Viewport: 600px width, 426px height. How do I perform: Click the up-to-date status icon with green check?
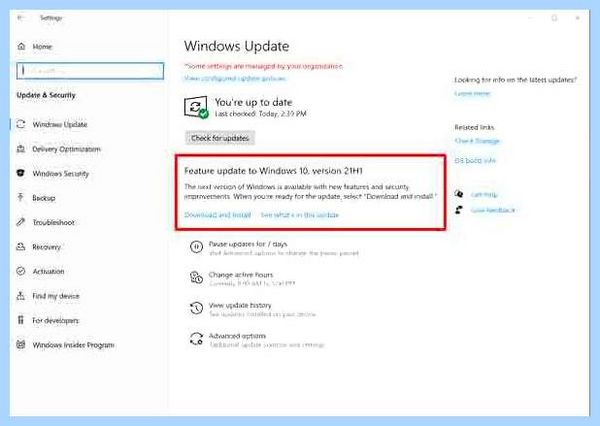[196, 107]
